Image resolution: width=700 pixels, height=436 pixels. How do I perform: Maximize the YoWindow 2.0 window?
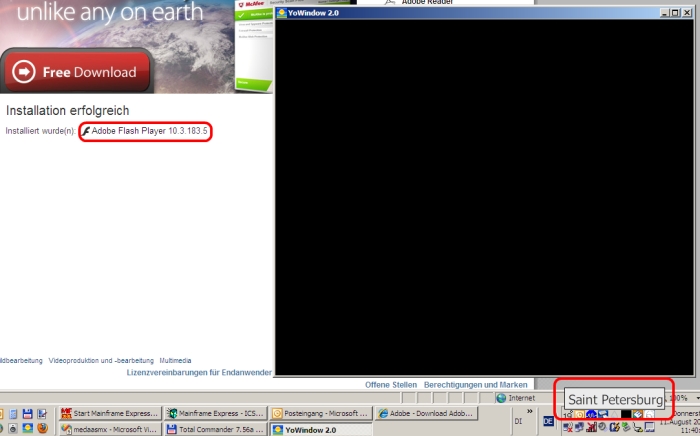(x=674, y=13)
